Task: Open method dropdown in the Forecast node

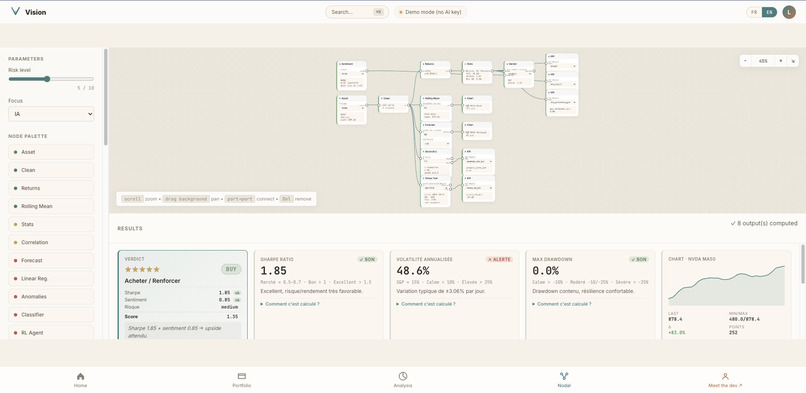Action: coord(436,143)
